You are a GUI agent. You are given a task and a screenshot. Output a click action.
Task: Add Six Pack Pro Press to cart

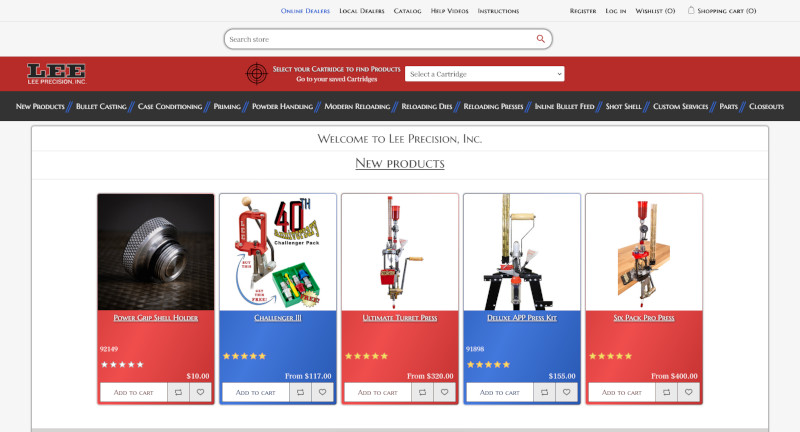tap(621, 392)
